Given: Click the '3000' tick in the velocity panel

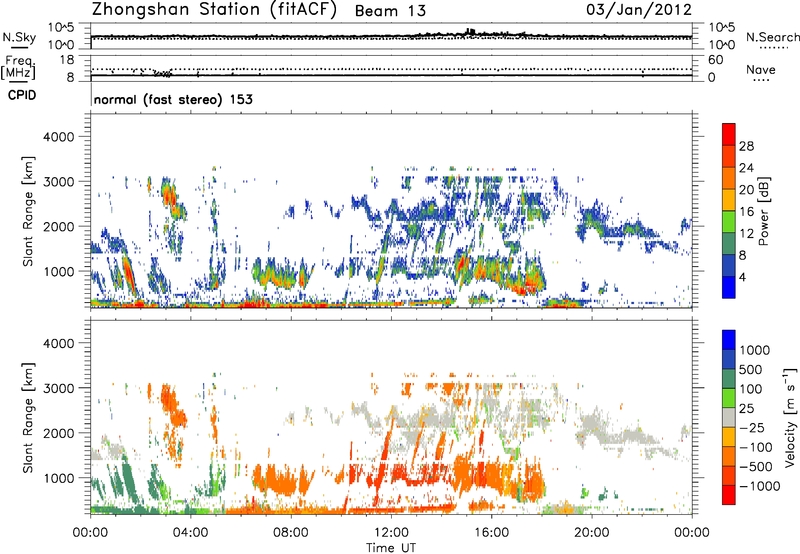Looking at the screenshot, I should point(58,388).
